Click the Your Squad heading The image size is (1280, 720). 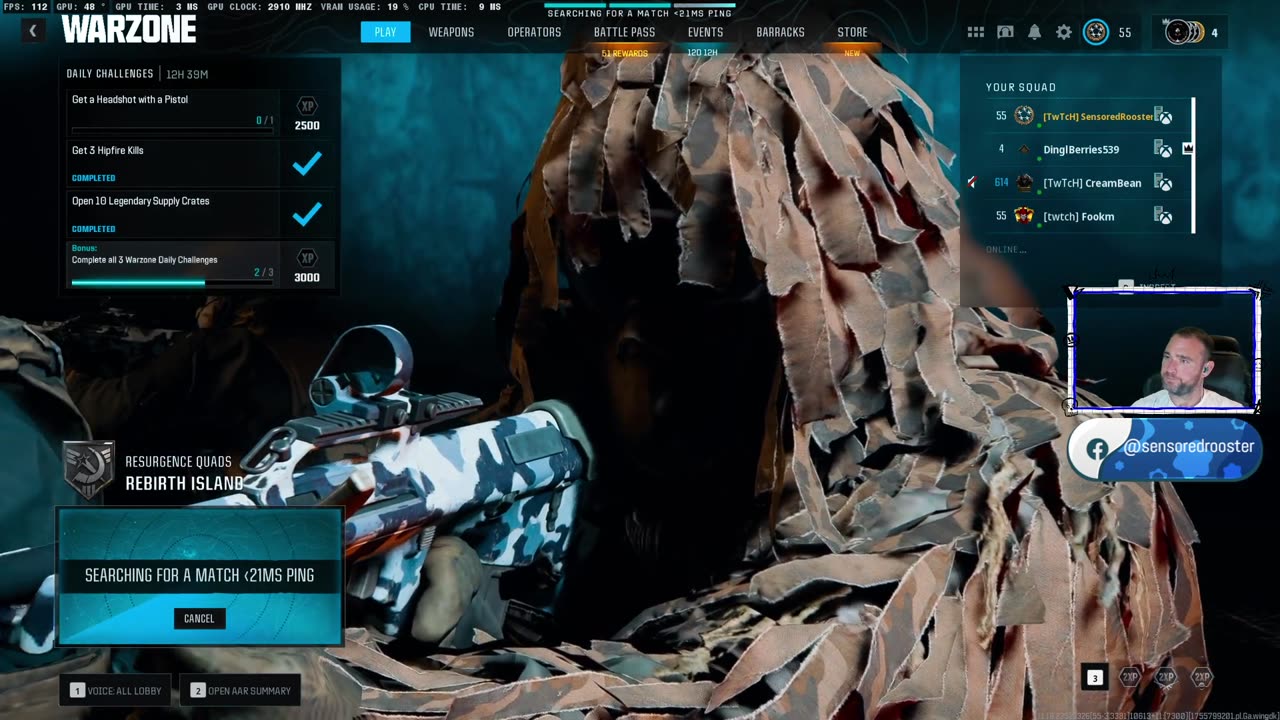(1021, 87)
